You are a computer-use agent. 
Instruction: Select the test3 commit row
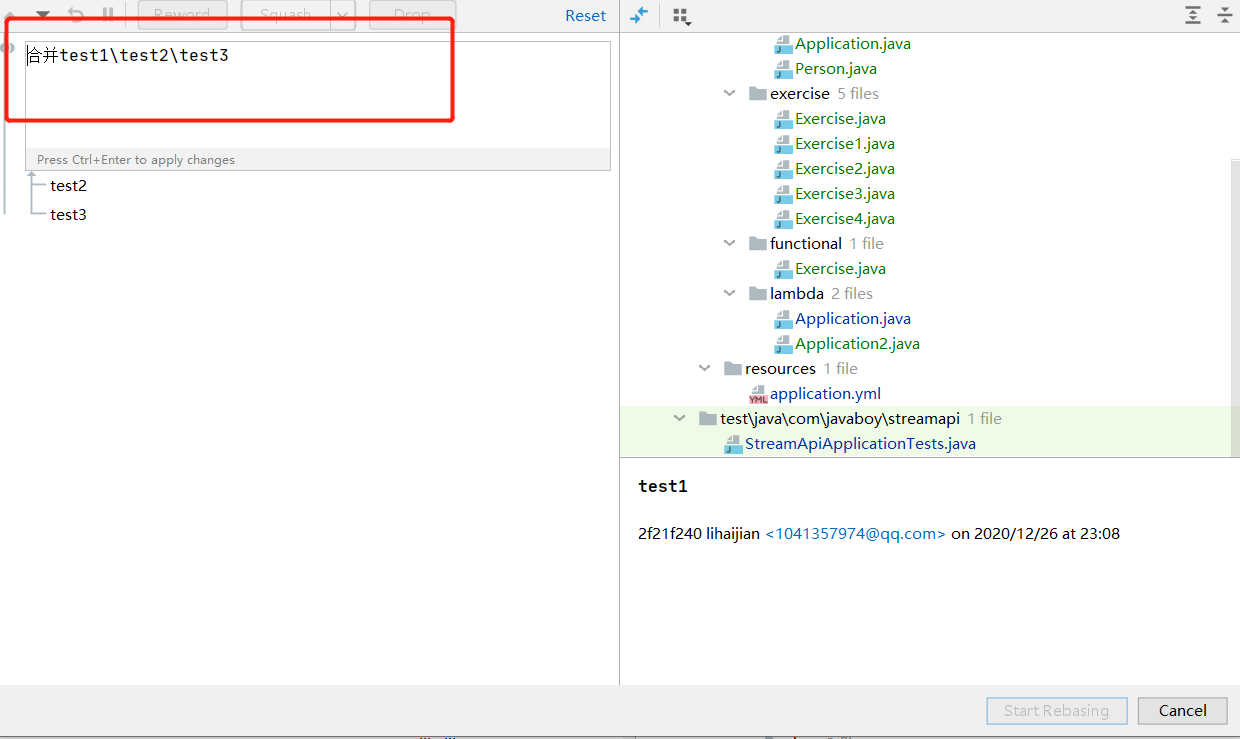[x=68, y=215]
